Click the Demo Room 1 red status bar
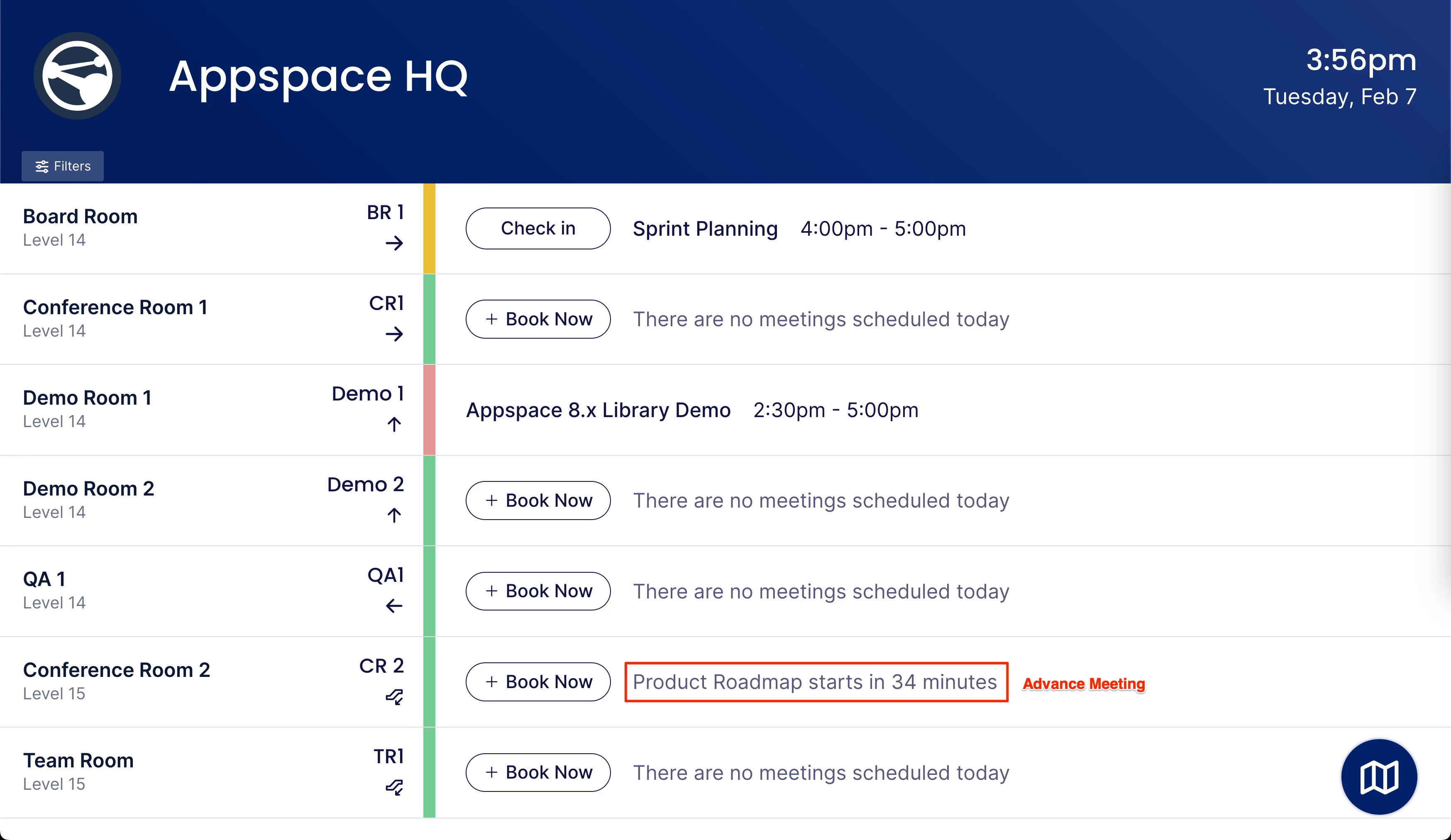This screenshot has width=1451, height=840. pyautogui.click(x=429, y=410)
